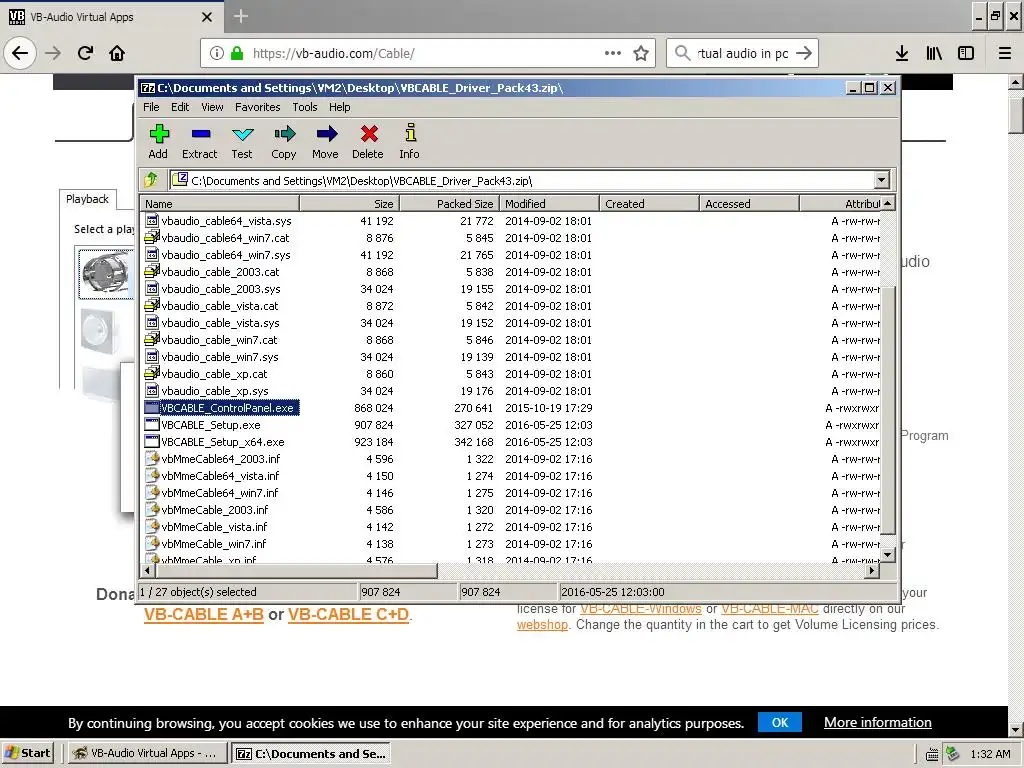The image size is (1024, 768).
Task: Open Firefox hamburger menu
Action: click(x=1005, y=53)
